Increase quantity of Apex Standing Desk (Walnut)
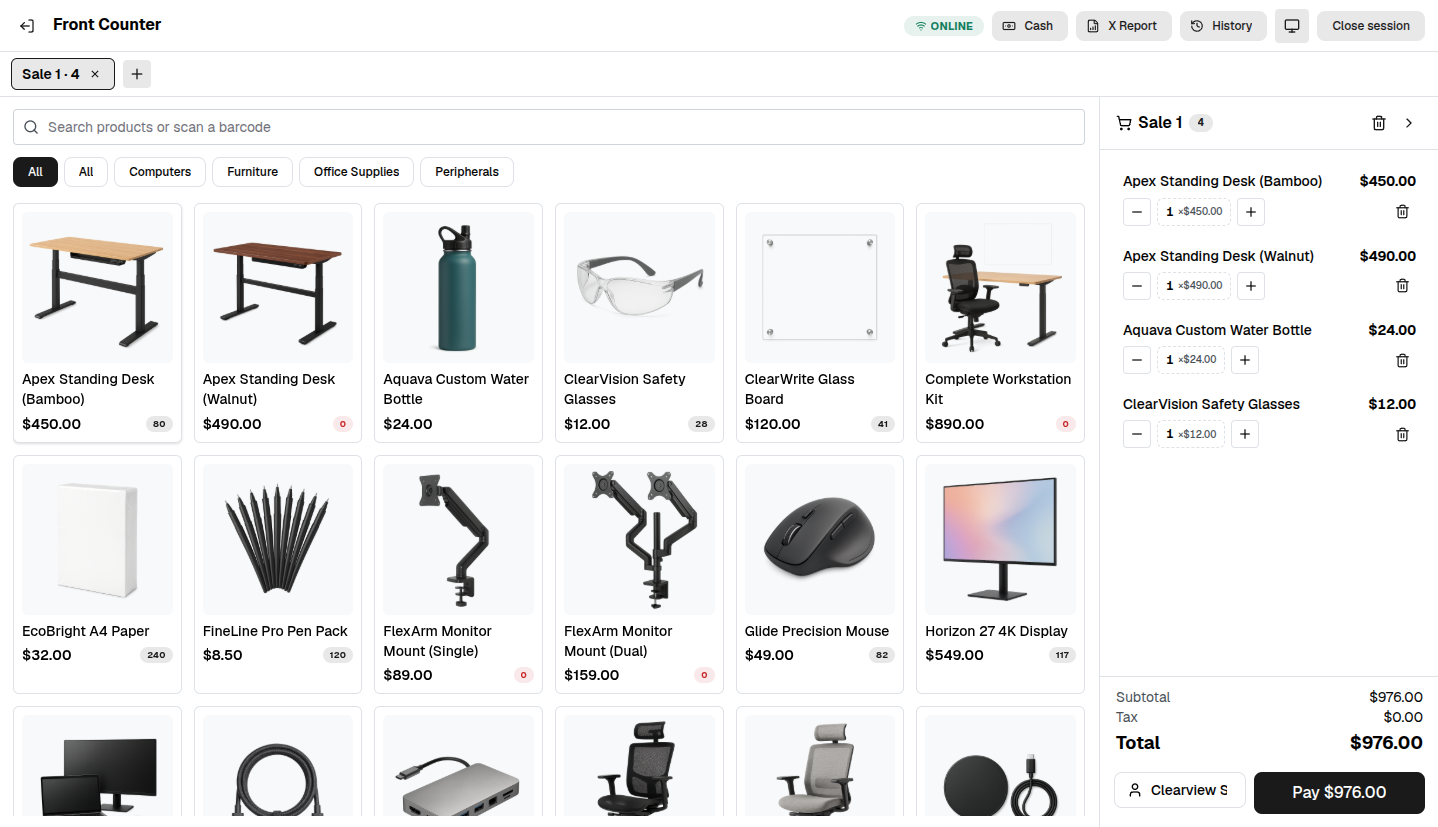Viewport: 1438px width, 827px height. coord(1251,286)
